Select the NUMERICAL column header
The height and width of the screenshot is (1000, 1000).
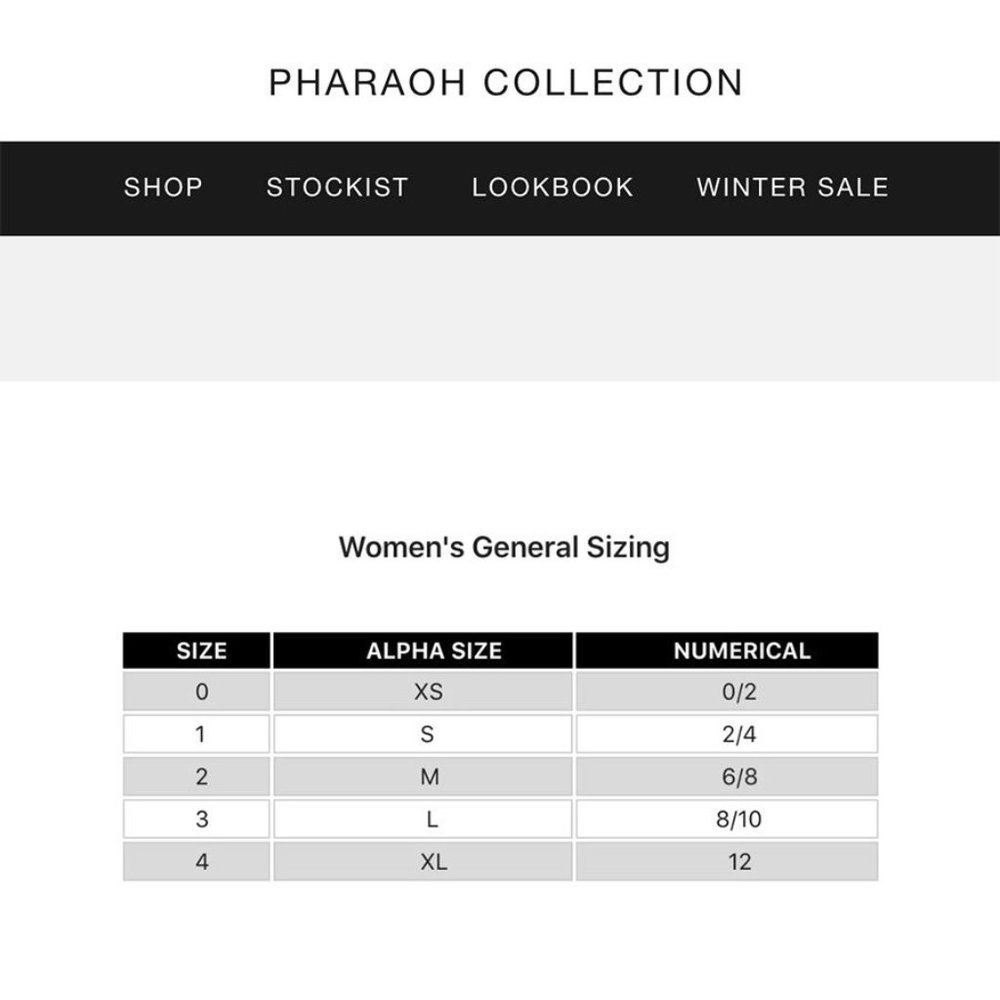tap(727, 651)
